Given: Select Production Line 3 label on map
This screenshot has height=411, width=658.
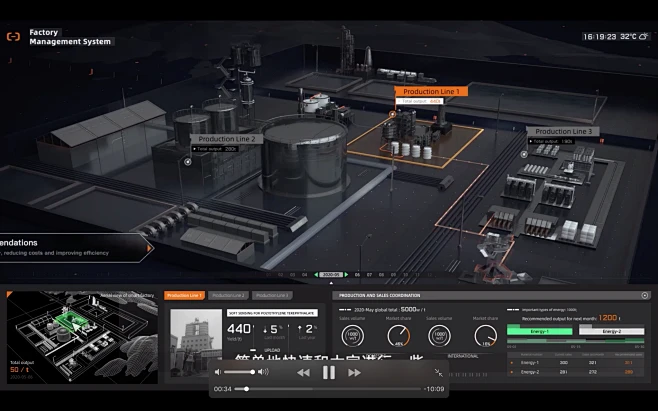Looking at the screenshot, I should [563, 131].
